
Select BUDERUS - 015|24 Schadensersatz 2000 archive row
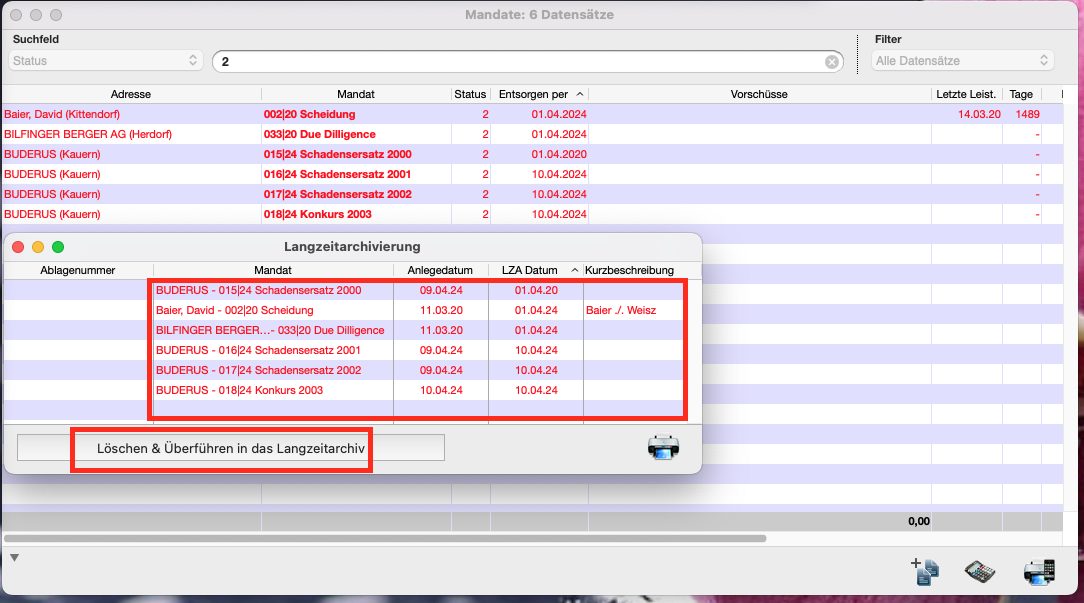(353, 290)
